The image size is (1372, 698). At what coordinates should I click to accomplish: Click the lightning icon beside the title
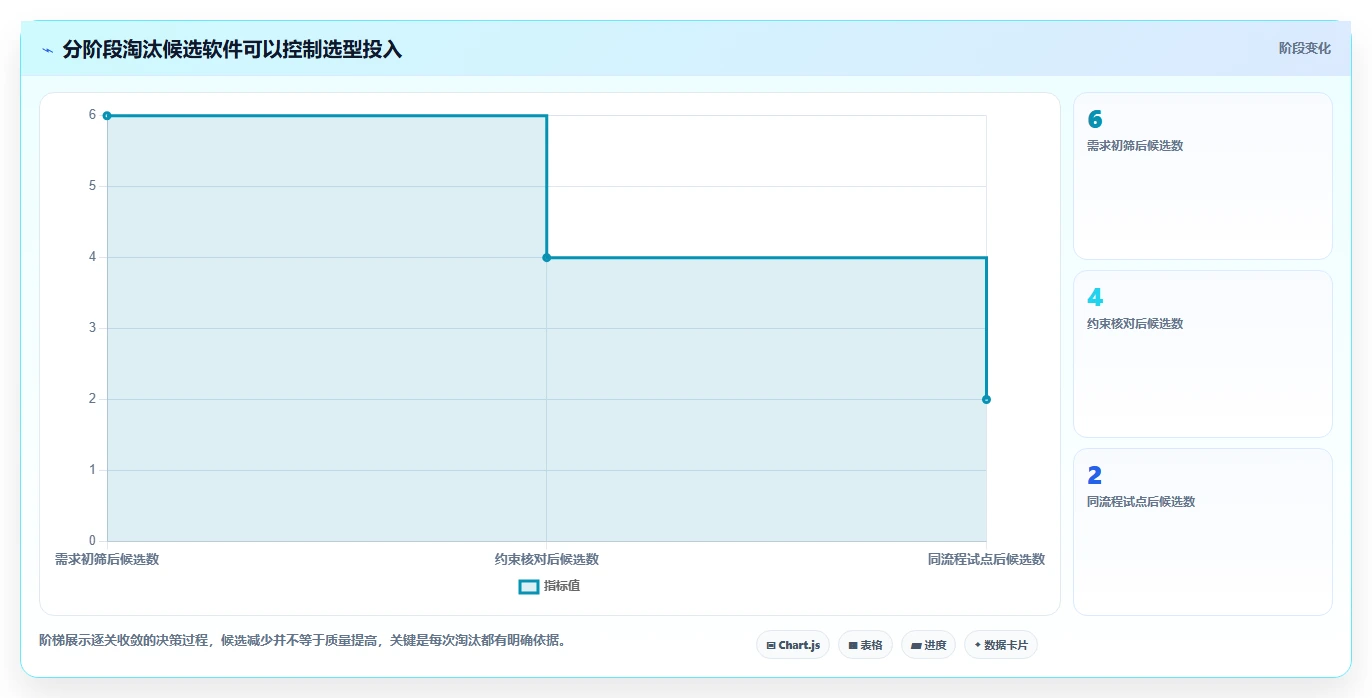47,49
